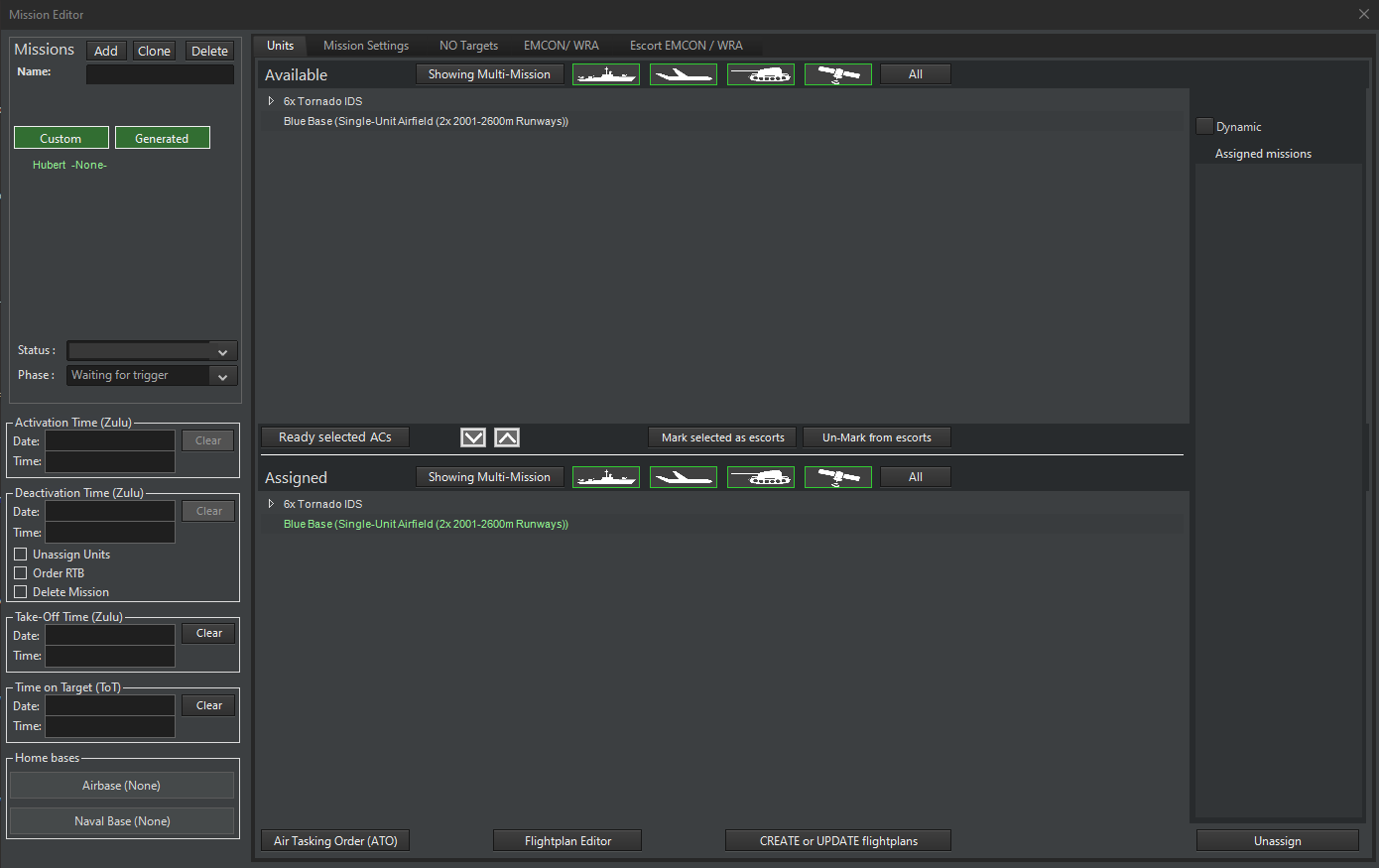Switch to the Units tab
1379x868 pixels.
click(x=281, y=46)
